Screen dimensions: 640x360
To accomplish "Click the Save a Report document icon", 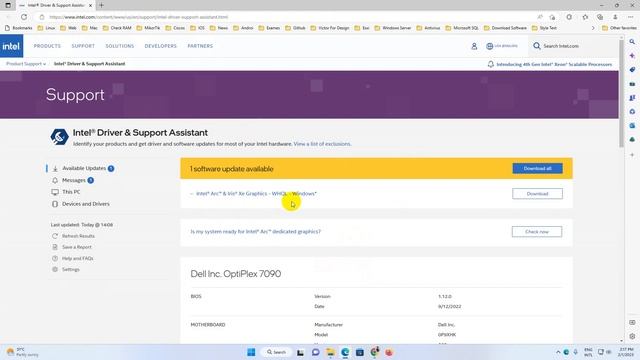I will tap(55, 247).
